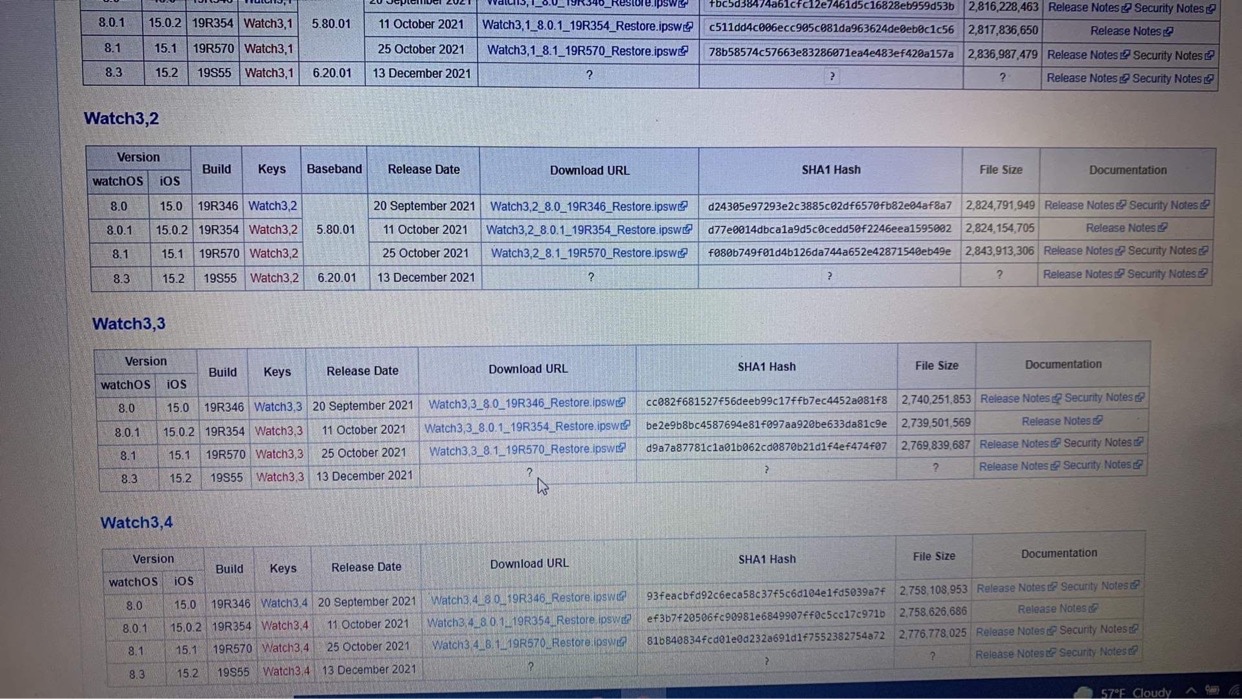Click baseband value 5.80.01 in Watch3,2 table
Viewport: 1242px width, 699px height.
[335, 229]
